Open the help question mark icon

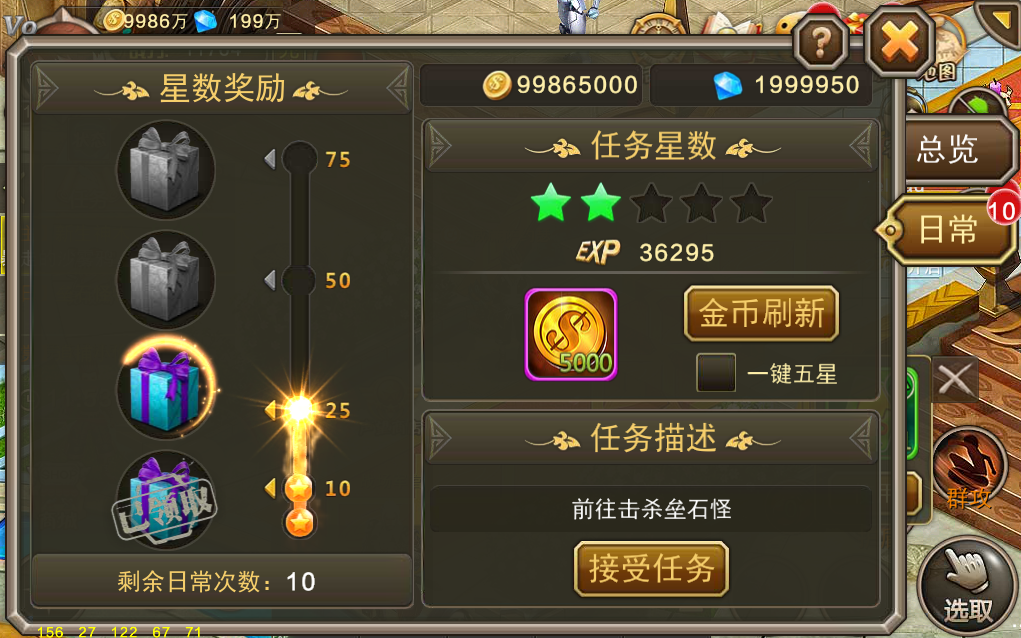coord(821,42)
